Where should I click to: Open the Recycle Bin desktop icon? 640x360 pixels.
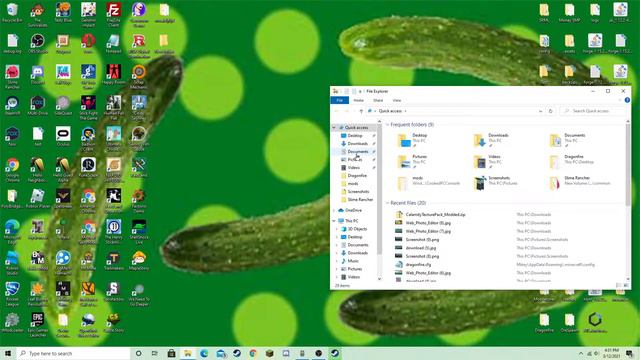pyautogui.click(x=12, y=13)
